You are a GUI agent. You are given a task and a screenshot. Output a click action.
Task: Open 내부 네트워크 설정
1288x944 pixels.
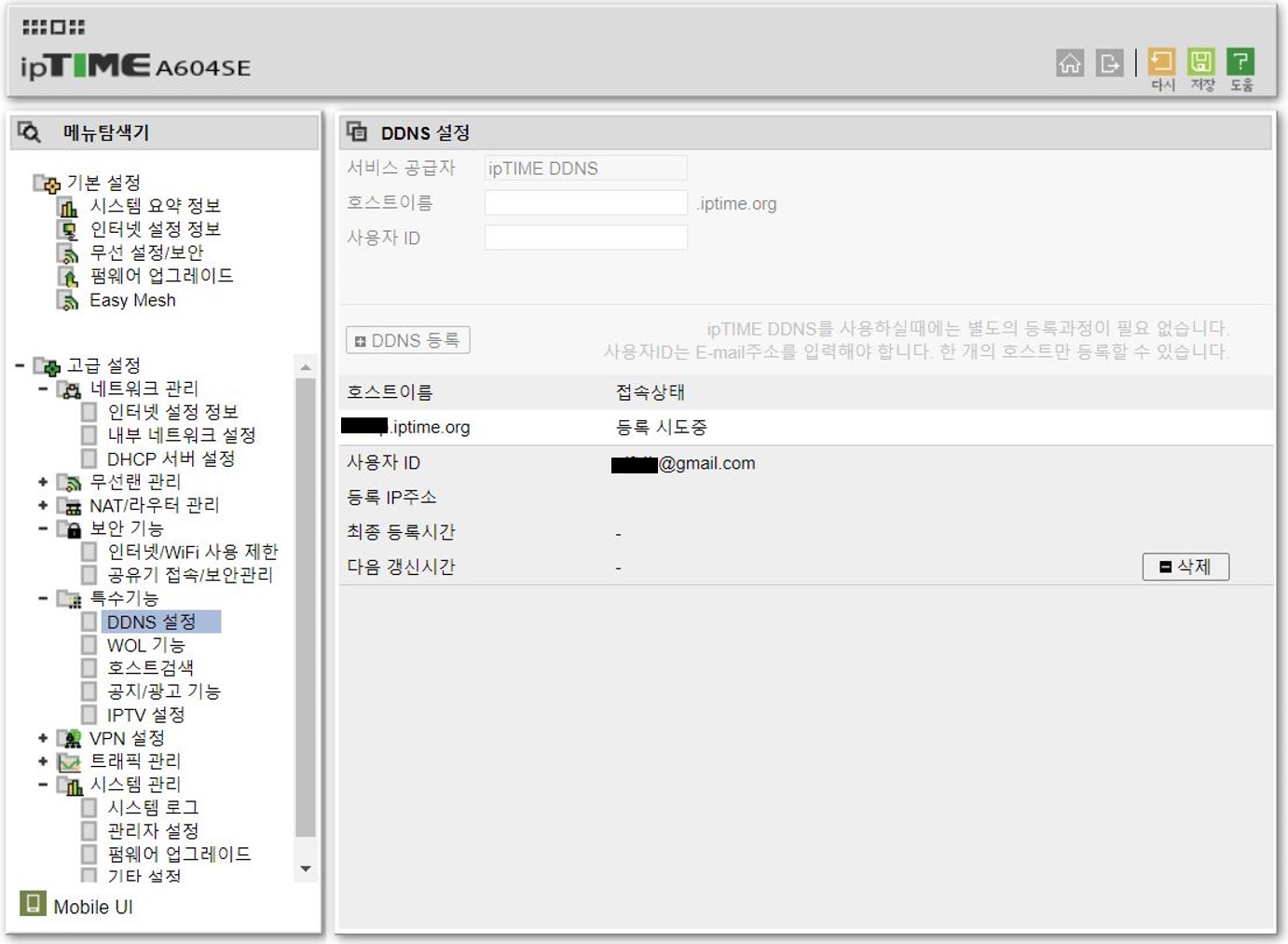(181, 435)
